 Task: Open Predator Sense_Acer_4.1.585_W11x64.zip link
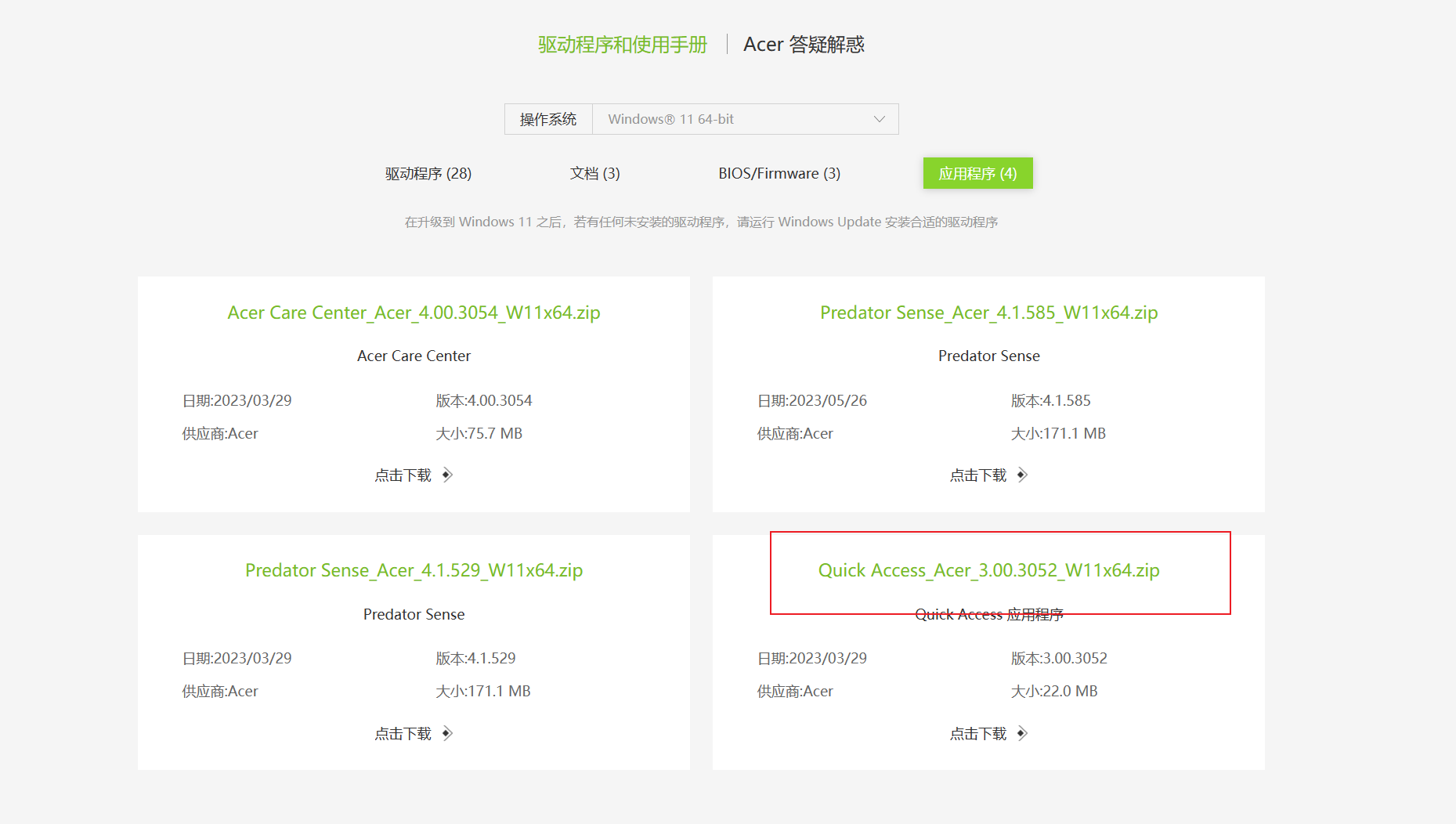[x=988, y=313]
